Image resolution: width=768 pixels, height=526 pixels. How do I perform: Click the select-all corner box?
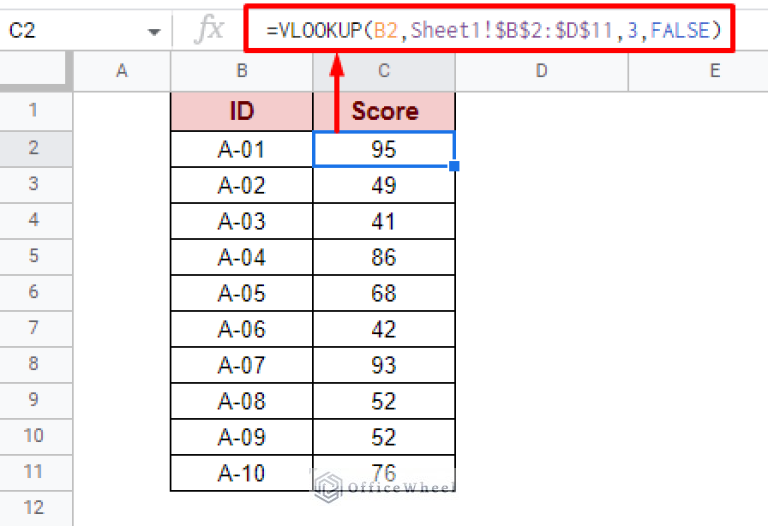tap(35, 71)
